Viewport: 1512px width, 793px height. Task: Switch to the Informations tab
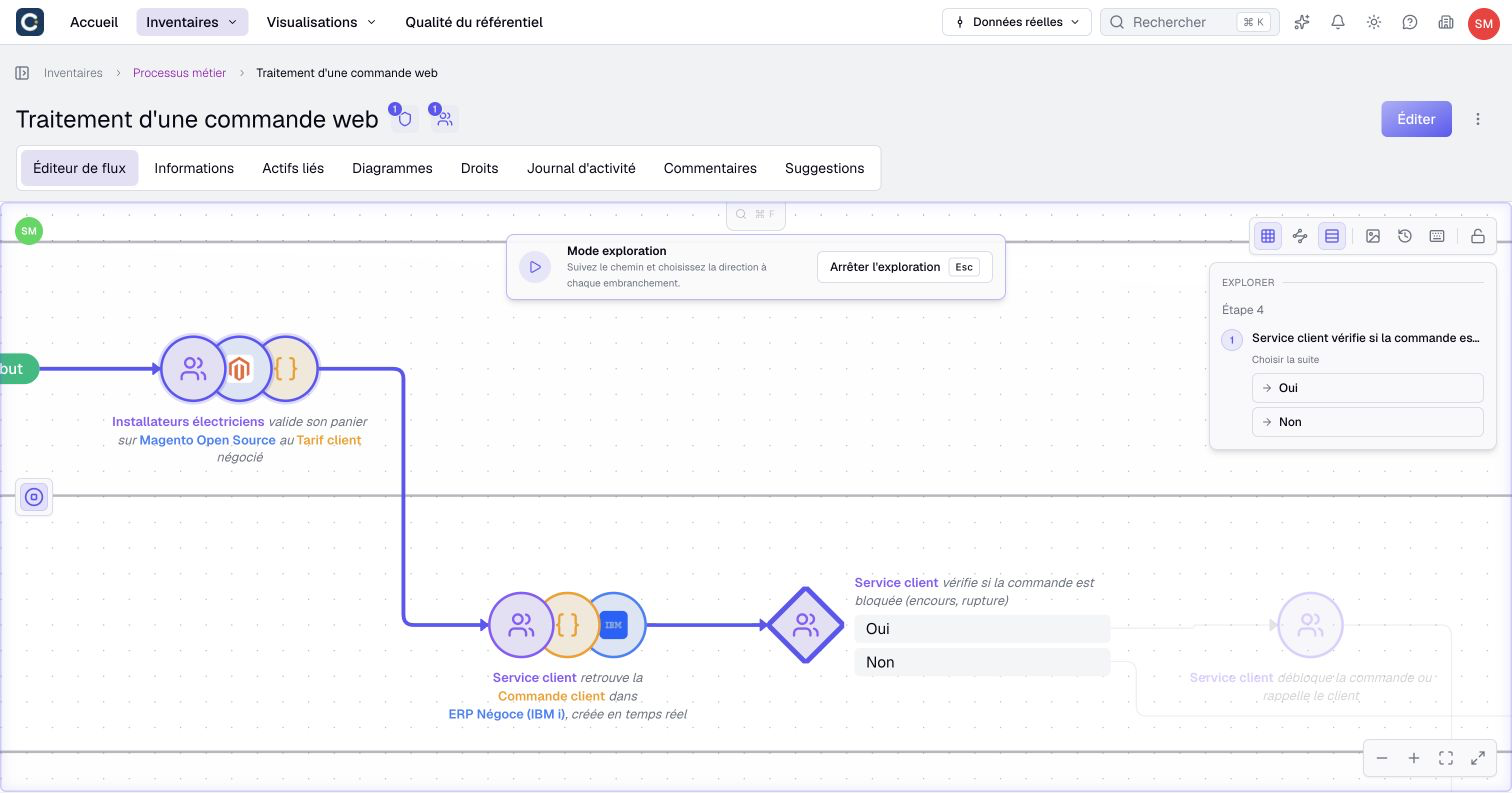pyautogui.click(x=194, y=168)
